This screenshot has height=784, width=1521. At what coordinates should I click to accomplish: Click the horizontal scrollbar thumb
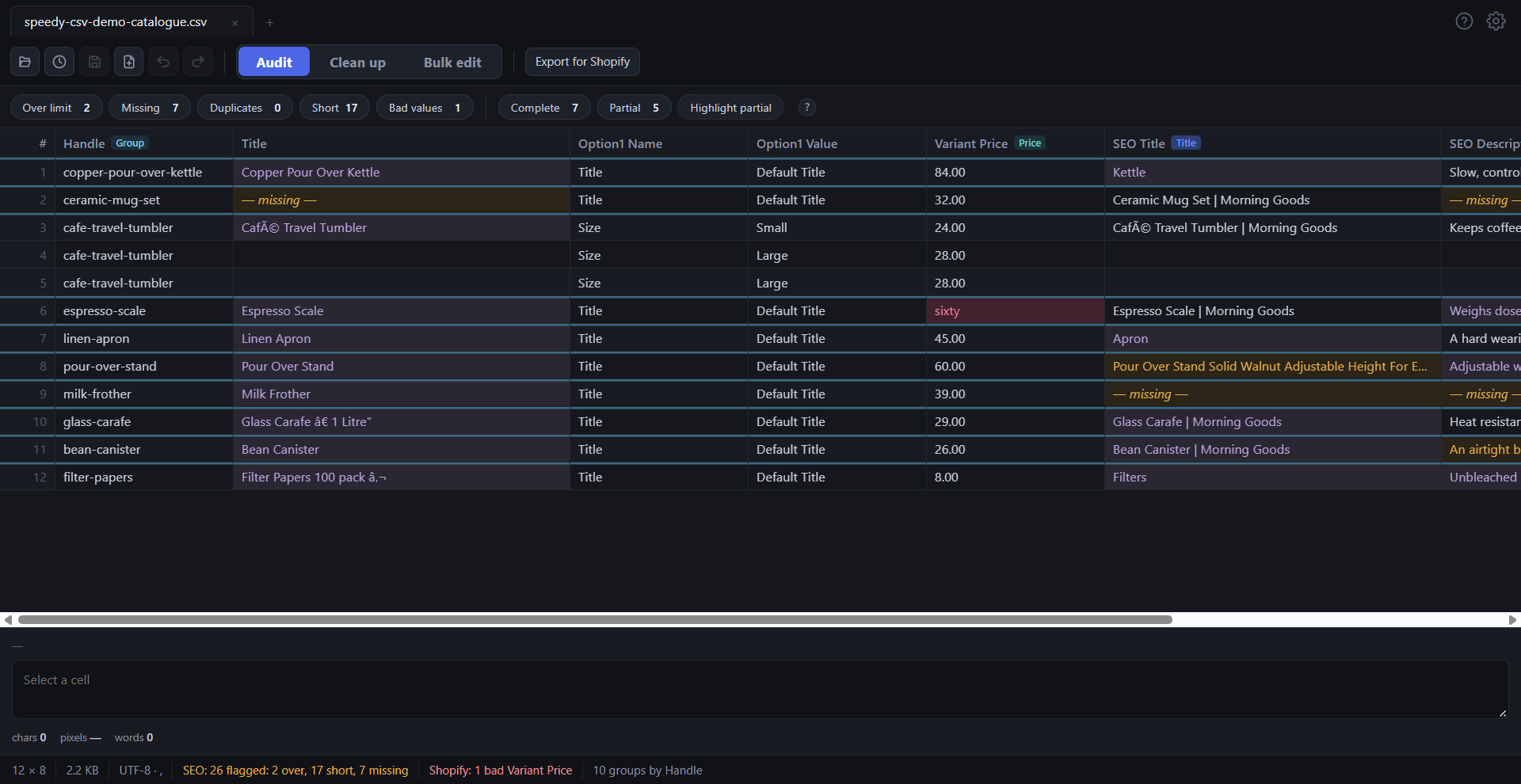tap(595, 620)
